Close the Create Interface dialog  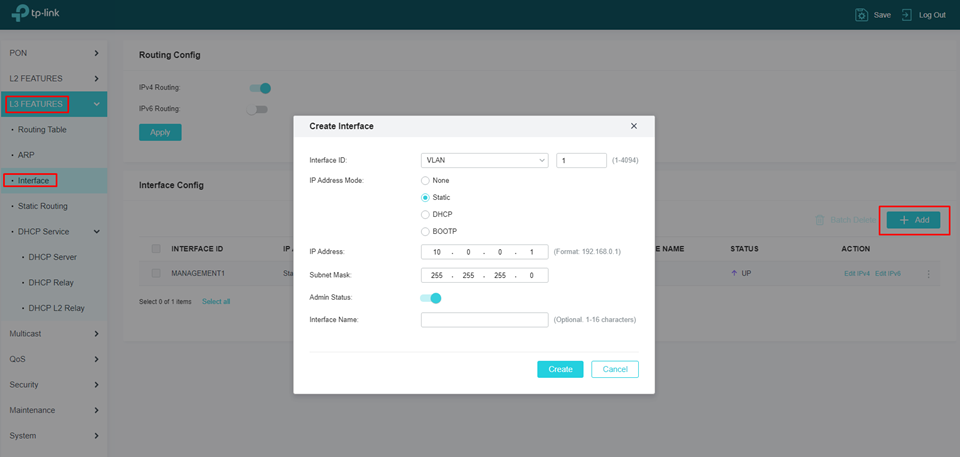pyautogui.click(x=633, y=126)
